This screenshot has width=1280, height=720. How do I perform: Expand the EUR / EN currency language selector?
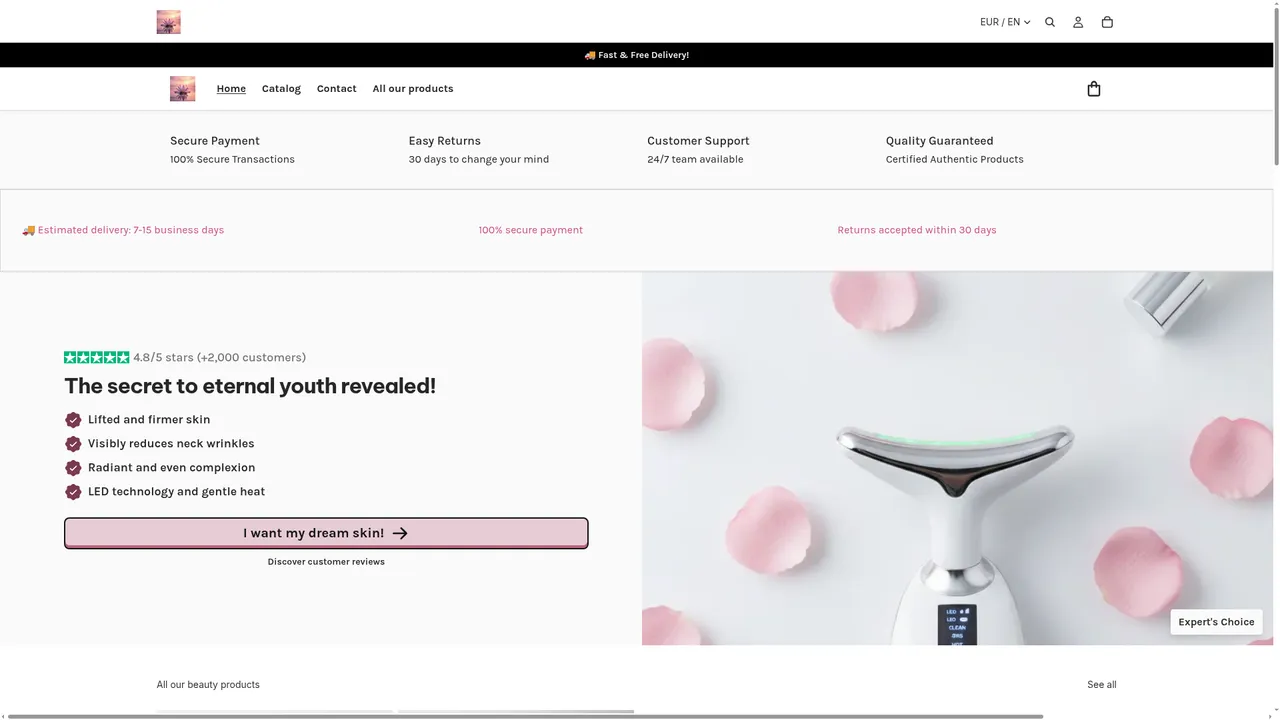[x=1005, y=22]
